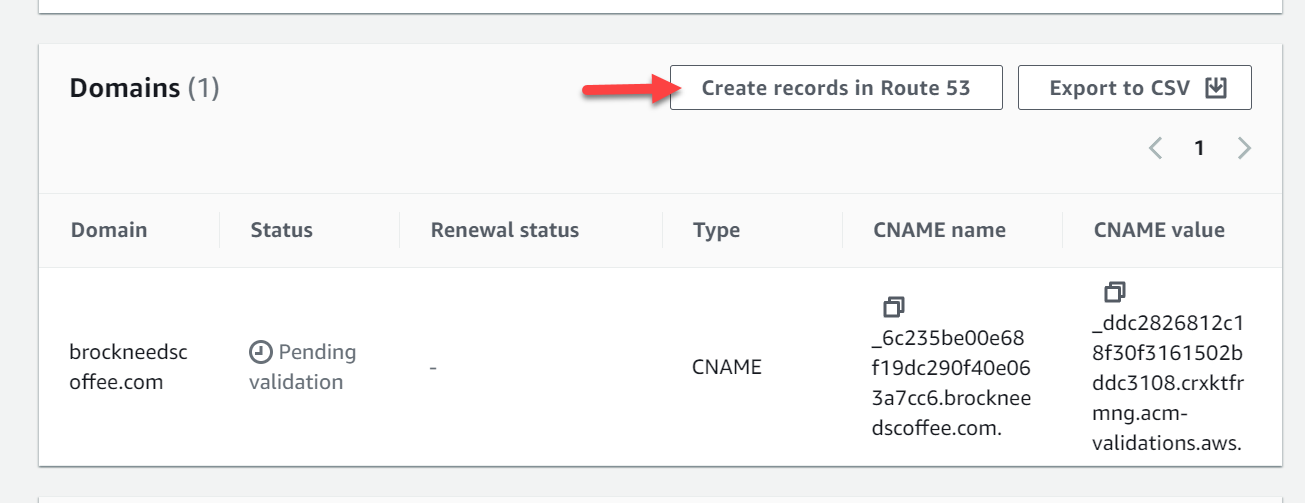
Task: Select the CNAME type cell
Action: coord(727,367)
